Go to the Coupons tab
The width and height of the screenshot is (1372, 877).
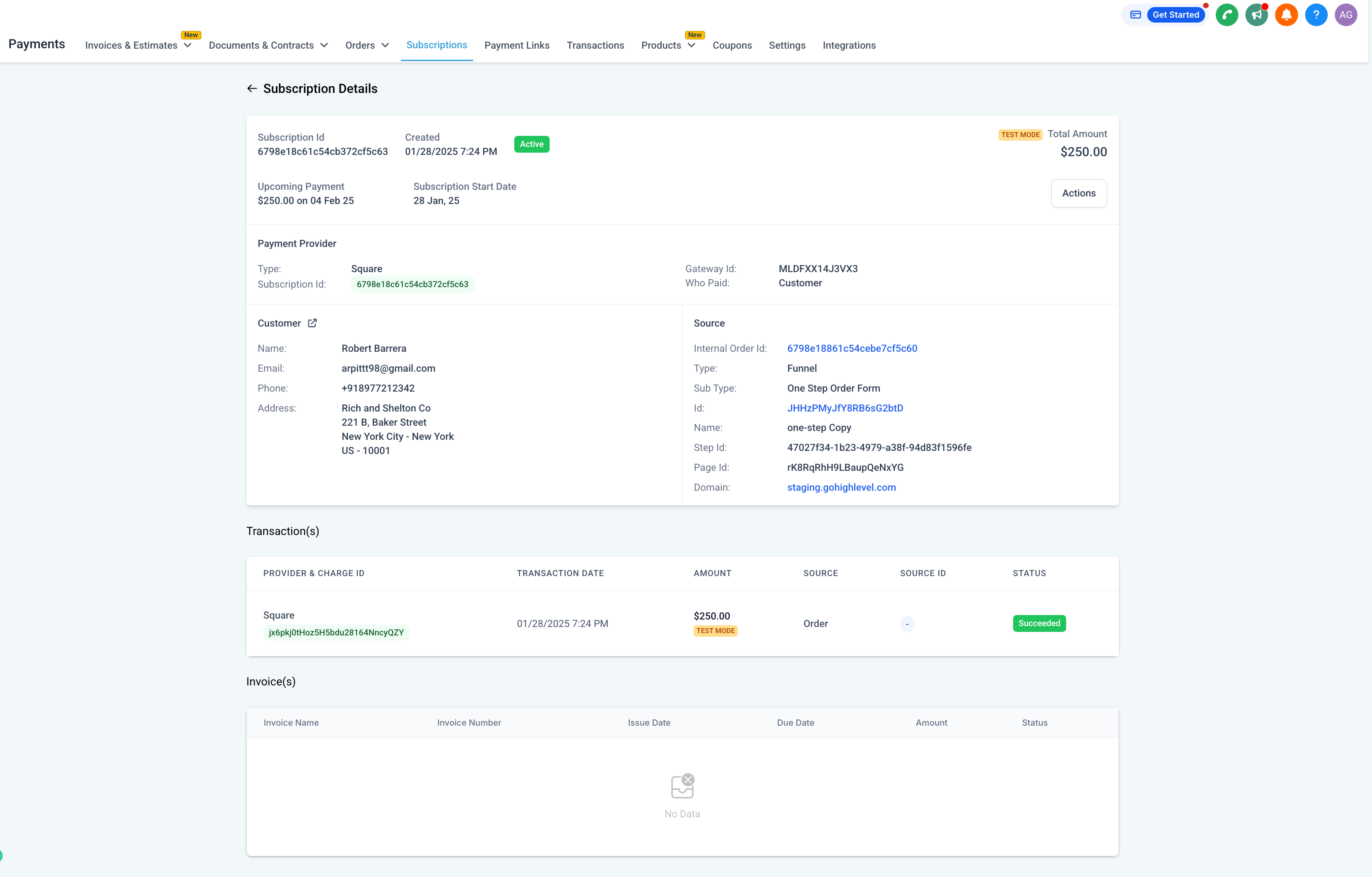[732, 46]
